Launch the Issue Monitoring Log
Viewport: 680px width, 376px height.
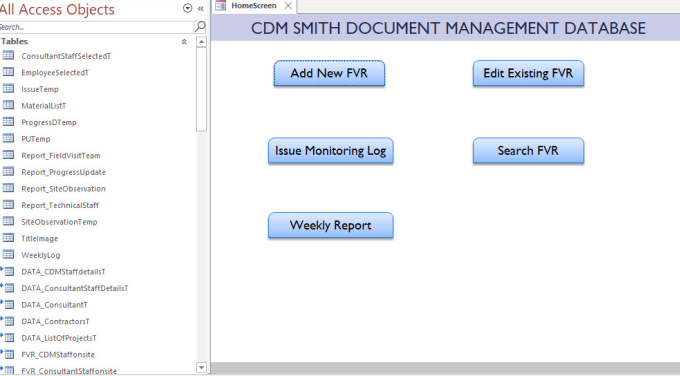[x=330, y=151]
